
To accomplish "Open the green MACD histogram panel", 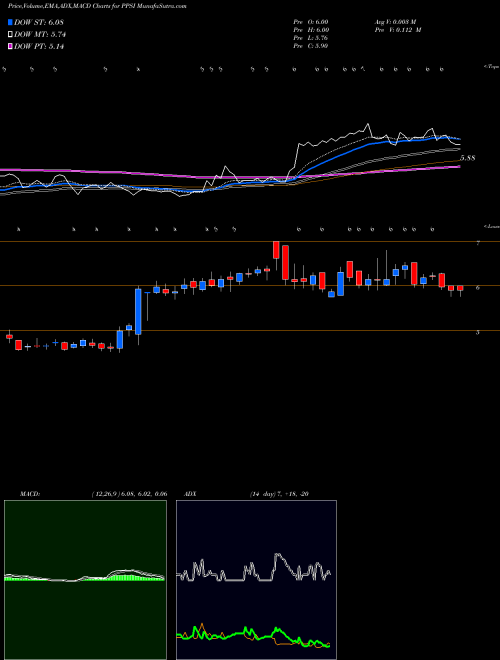I will coord(85,580).
